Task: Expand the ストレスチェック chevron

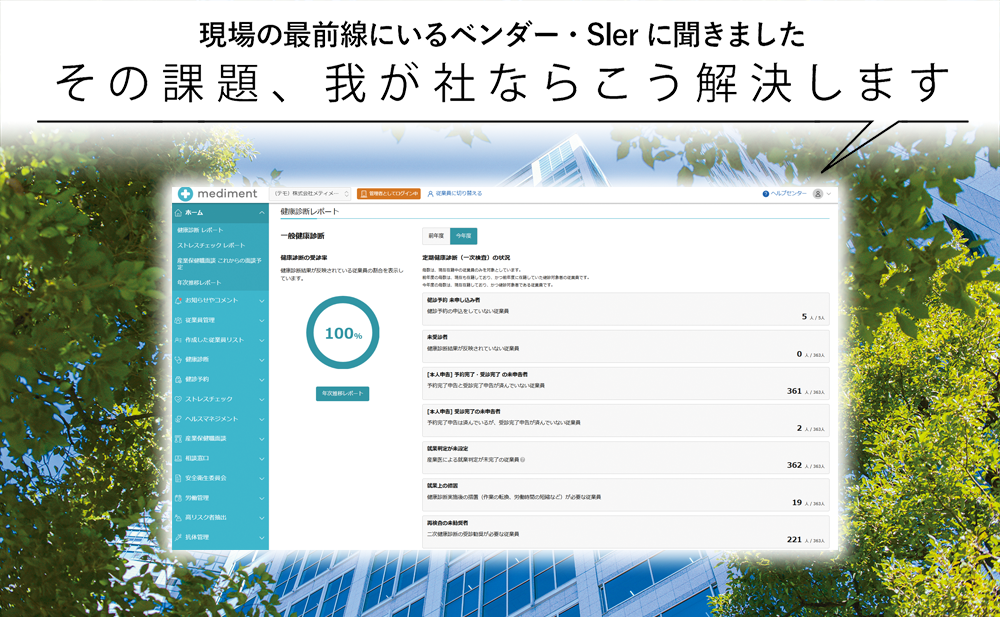Action: (x=261, y=399)
